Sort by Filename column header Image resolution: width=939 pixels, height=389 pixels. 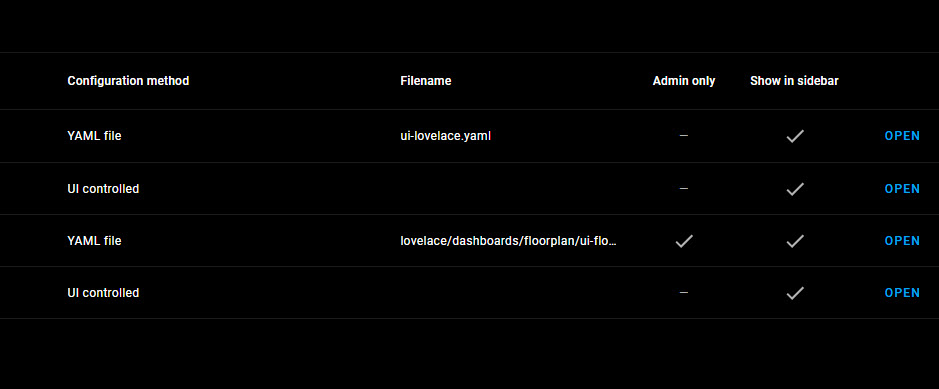click(x=426, y=81)
